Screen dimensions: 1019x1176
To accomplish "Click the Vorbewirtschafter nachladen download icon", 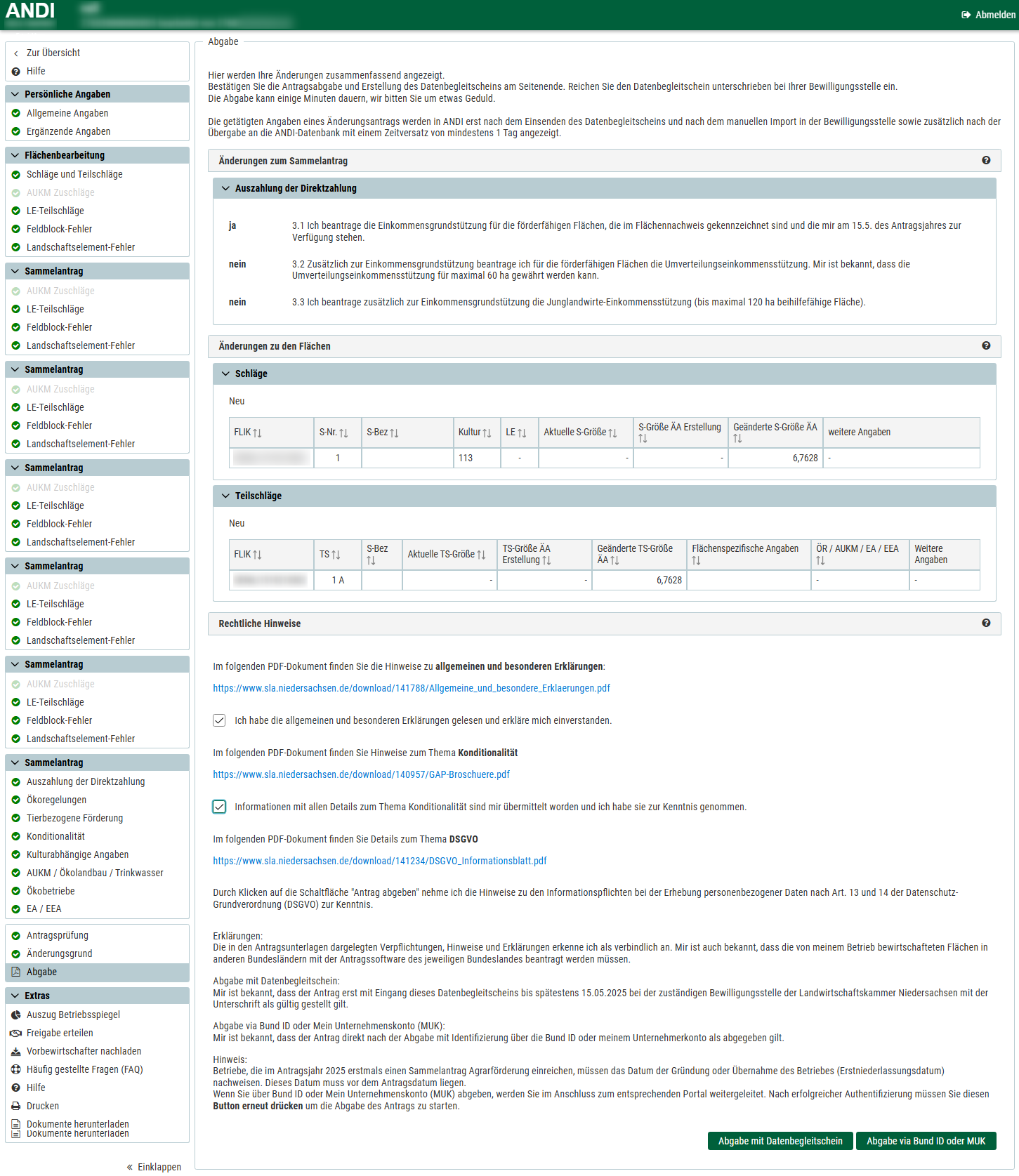I will [x=15, y=1051].
